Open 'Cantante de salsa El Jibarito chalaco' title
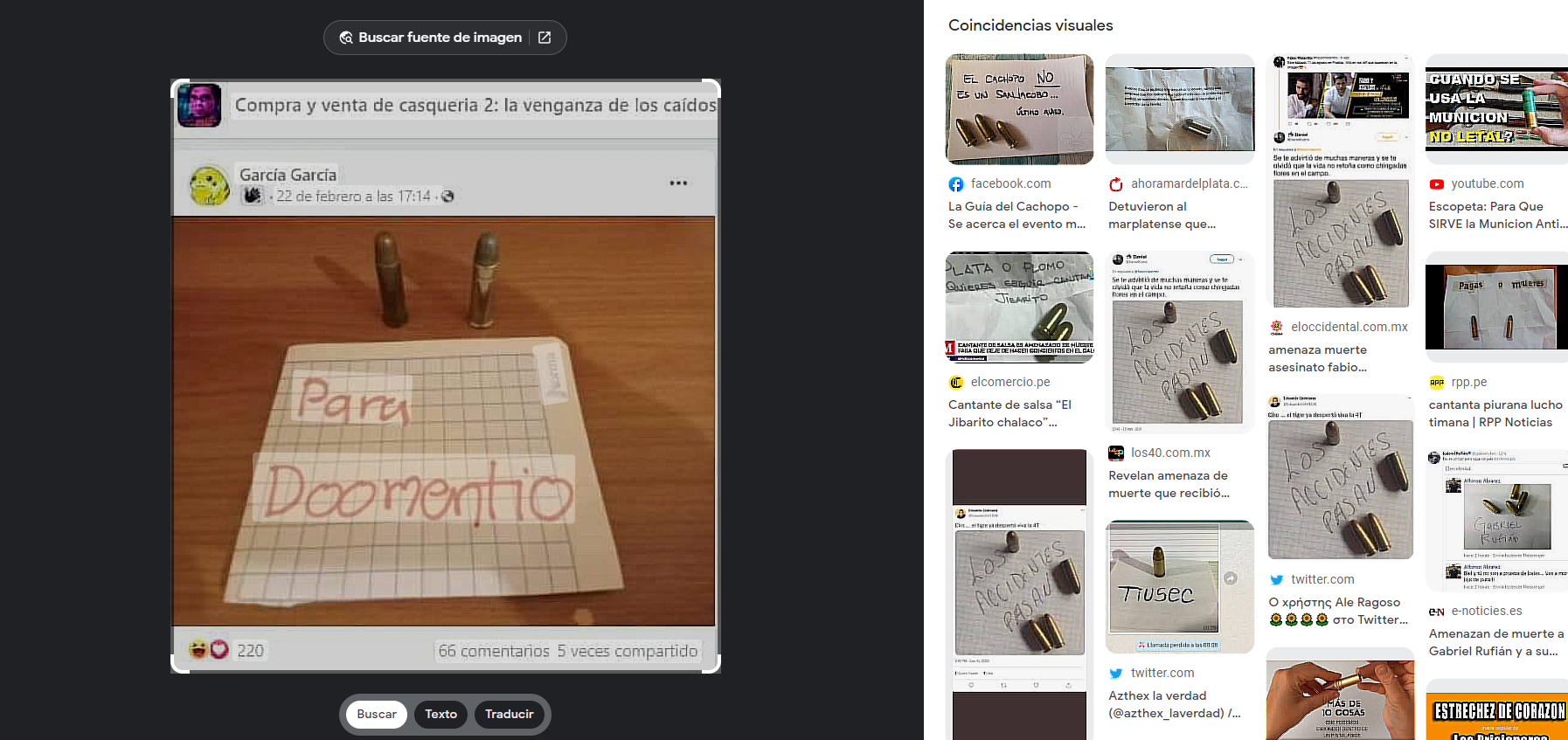The image size is (1568, 740). pos(1009,414)
